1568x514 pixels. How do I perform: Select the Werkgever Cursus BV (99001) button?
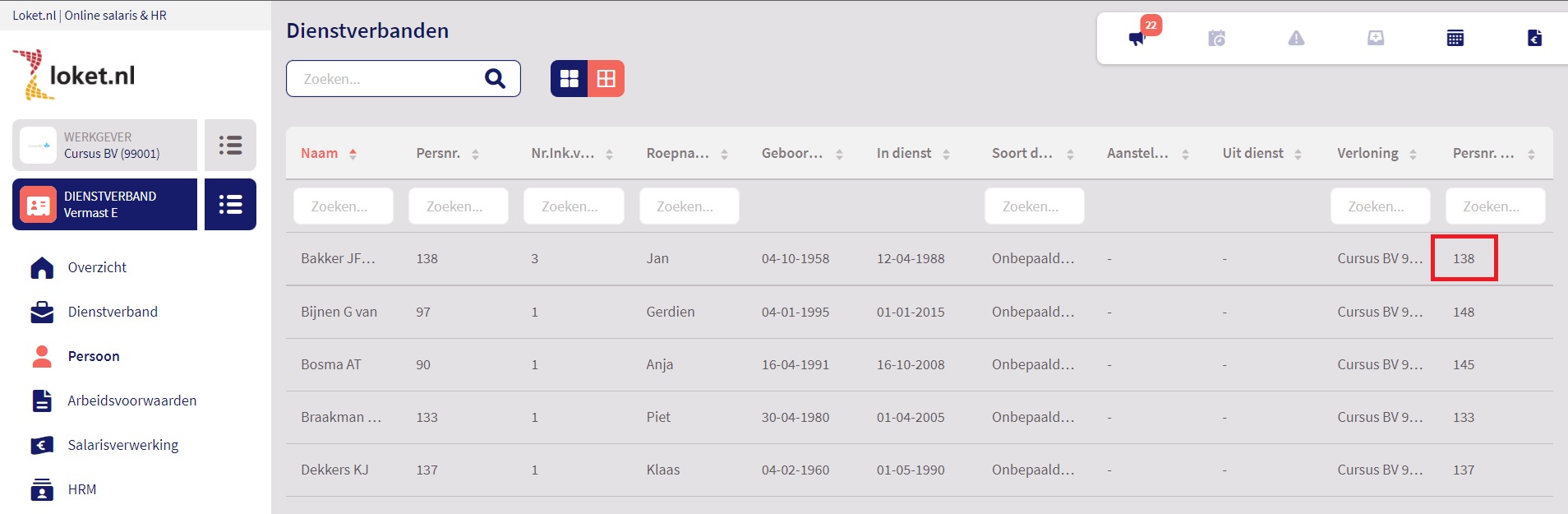coord(104,146)
